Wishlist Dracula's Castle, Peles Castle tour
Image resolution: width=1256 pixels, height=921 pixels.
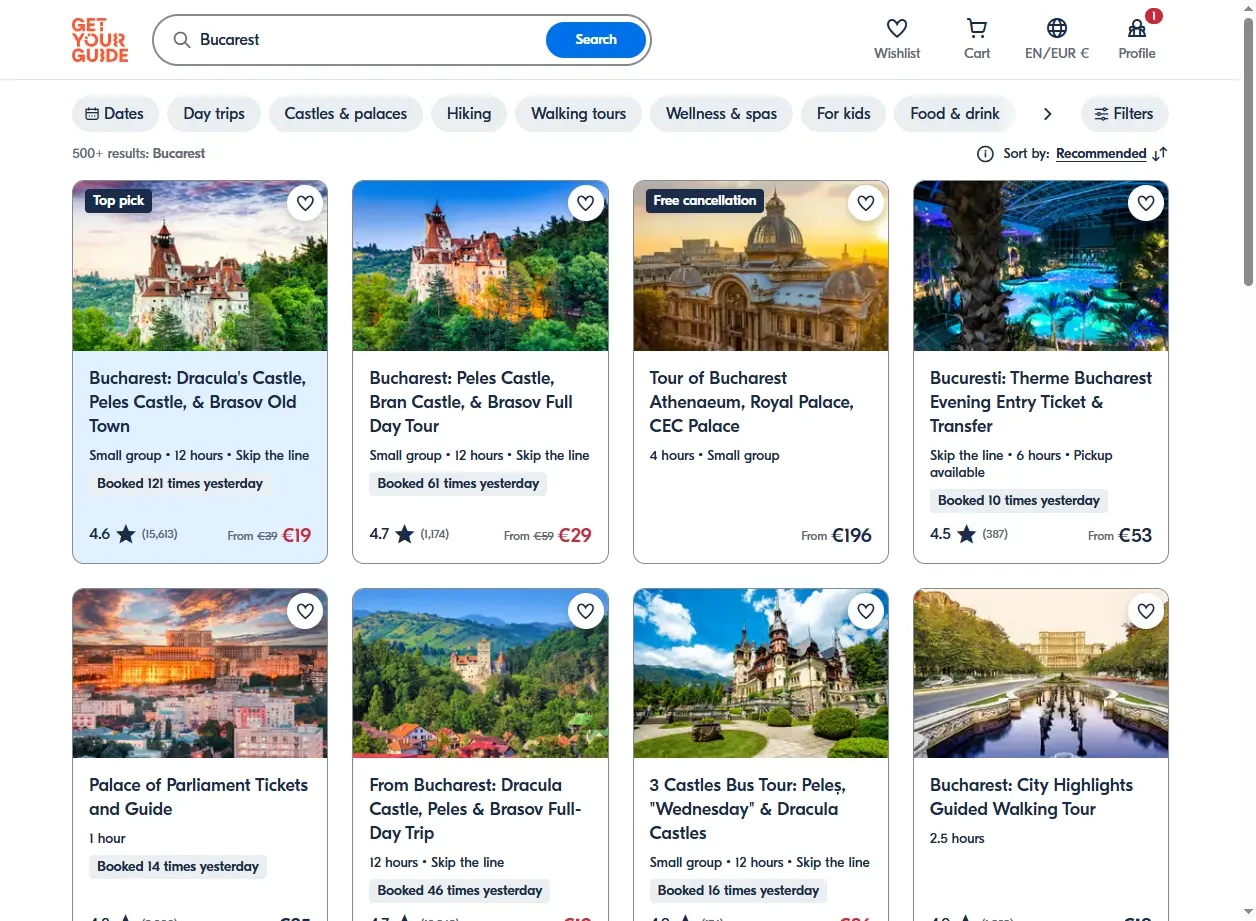[306, 203]
